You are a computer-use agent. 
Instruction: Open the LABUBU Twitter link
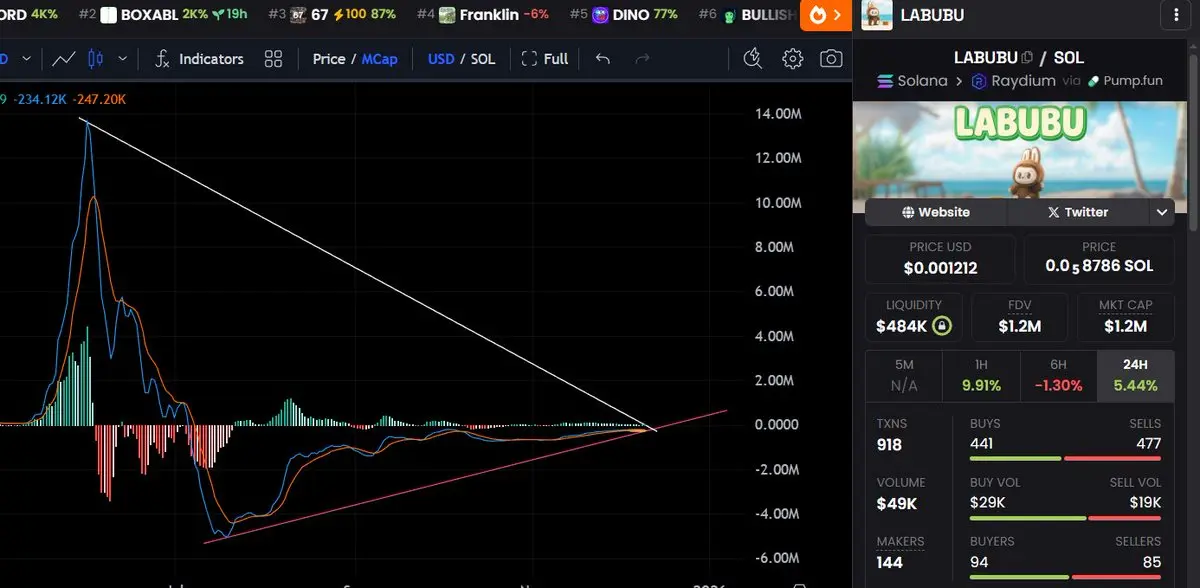click(1077, 212)
